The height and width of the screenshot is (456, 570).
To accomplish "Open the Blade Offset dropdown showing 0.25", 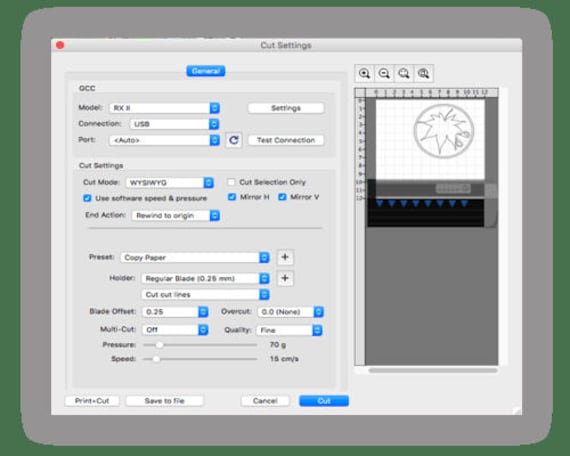I will [x=175, y=312].
